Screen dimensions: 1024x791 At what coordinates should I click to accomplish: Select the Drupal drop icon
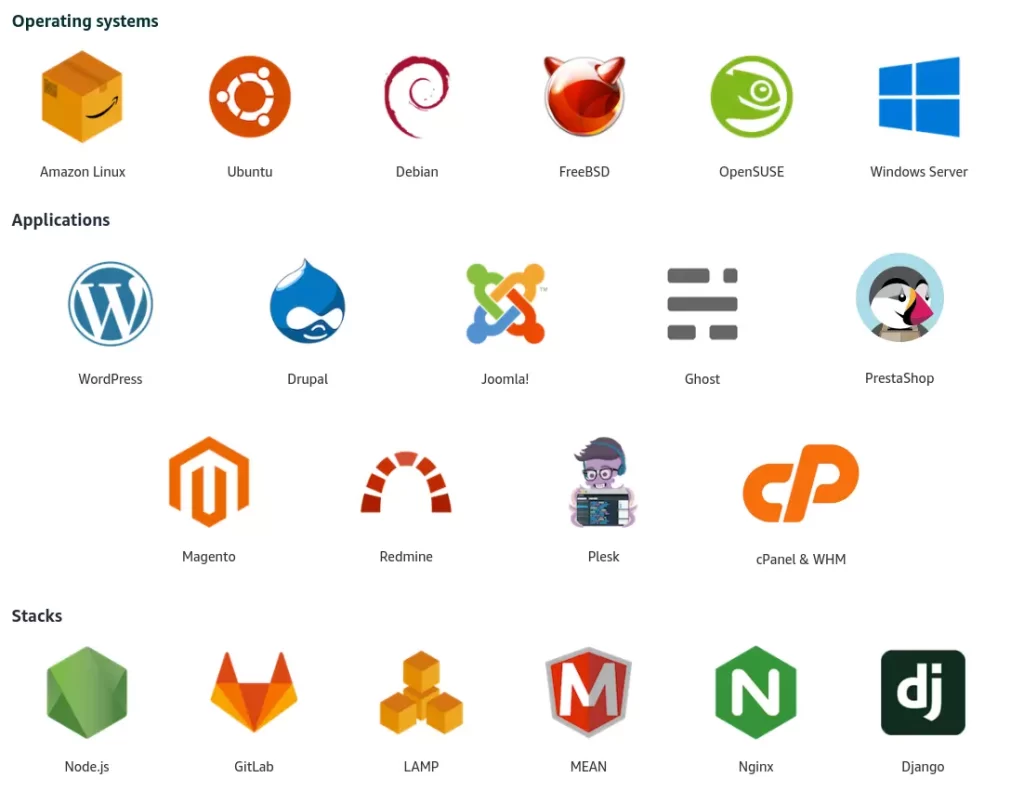pyautogui.click(x=307, y=301)
